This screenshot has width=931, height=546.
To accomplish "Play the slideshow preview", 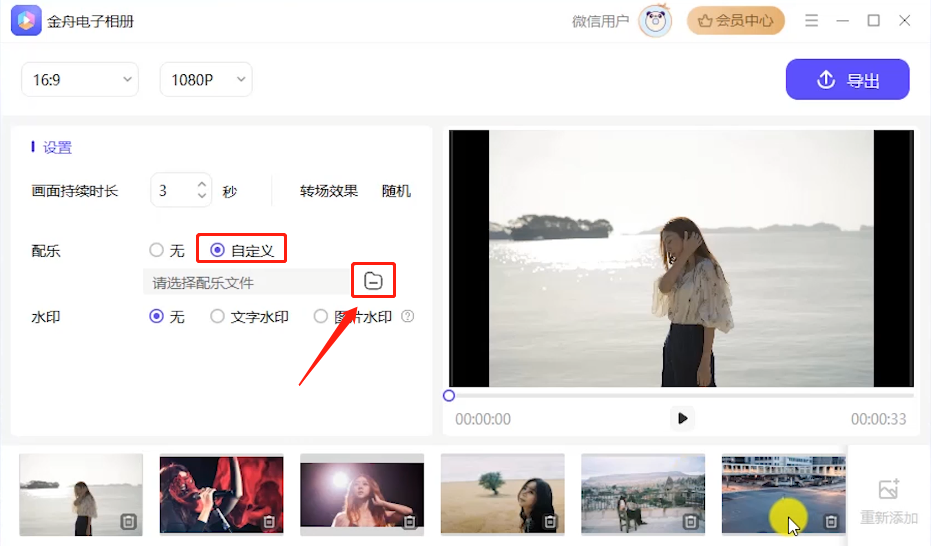I will tap(682, 418).
